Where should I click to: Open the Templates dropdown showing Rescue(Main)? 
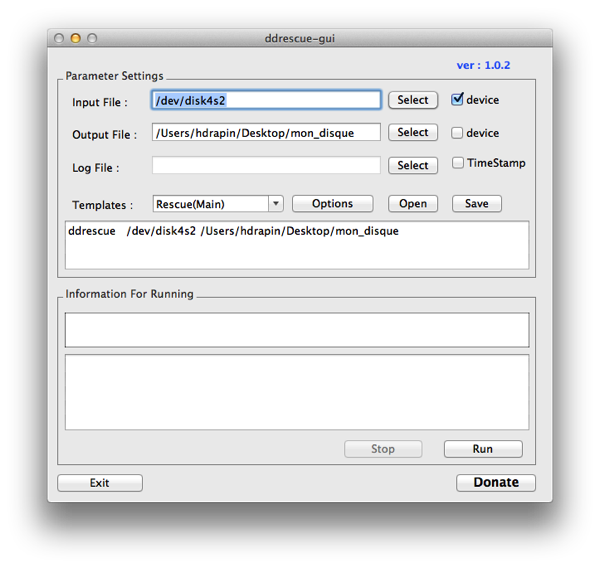click(218, 204)
